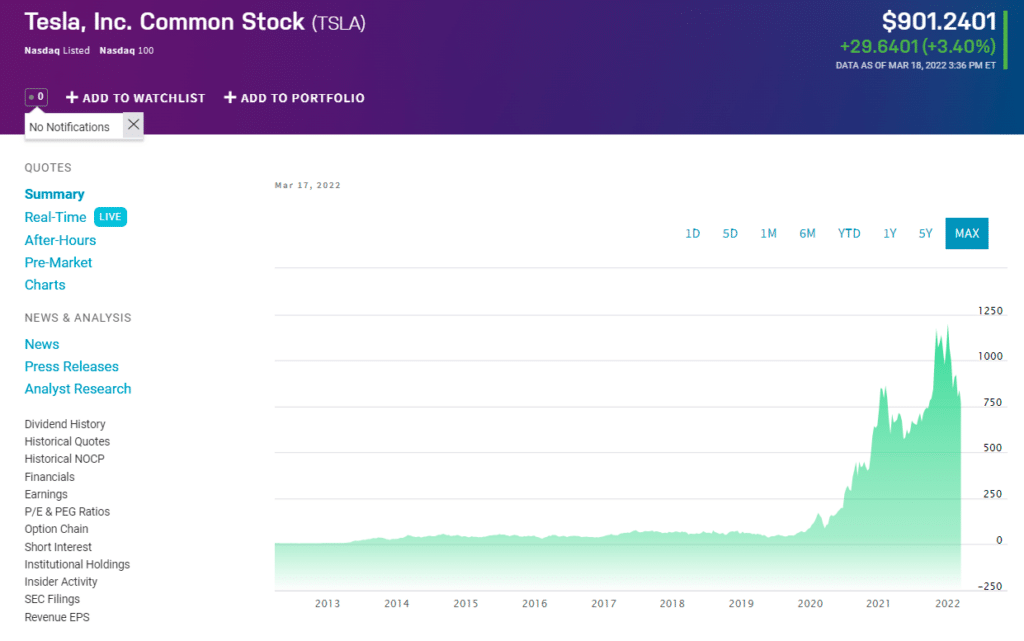The width and height of the screenshot is (1024, 641).
Task: View Short Interest data
Action: (58, 547)
